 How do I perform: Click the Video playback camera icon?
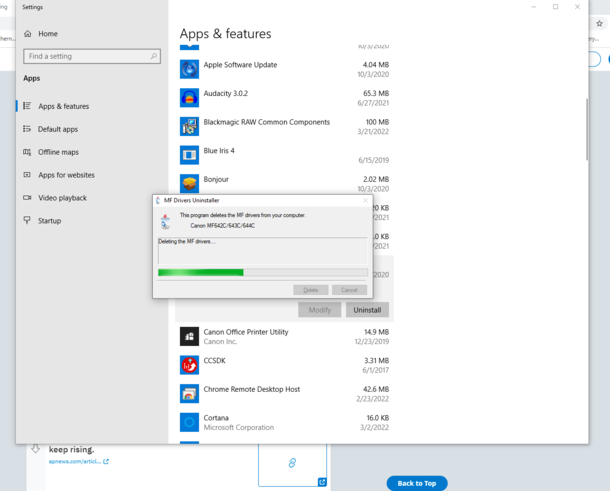pyautogui.click(x=27, y=198)
